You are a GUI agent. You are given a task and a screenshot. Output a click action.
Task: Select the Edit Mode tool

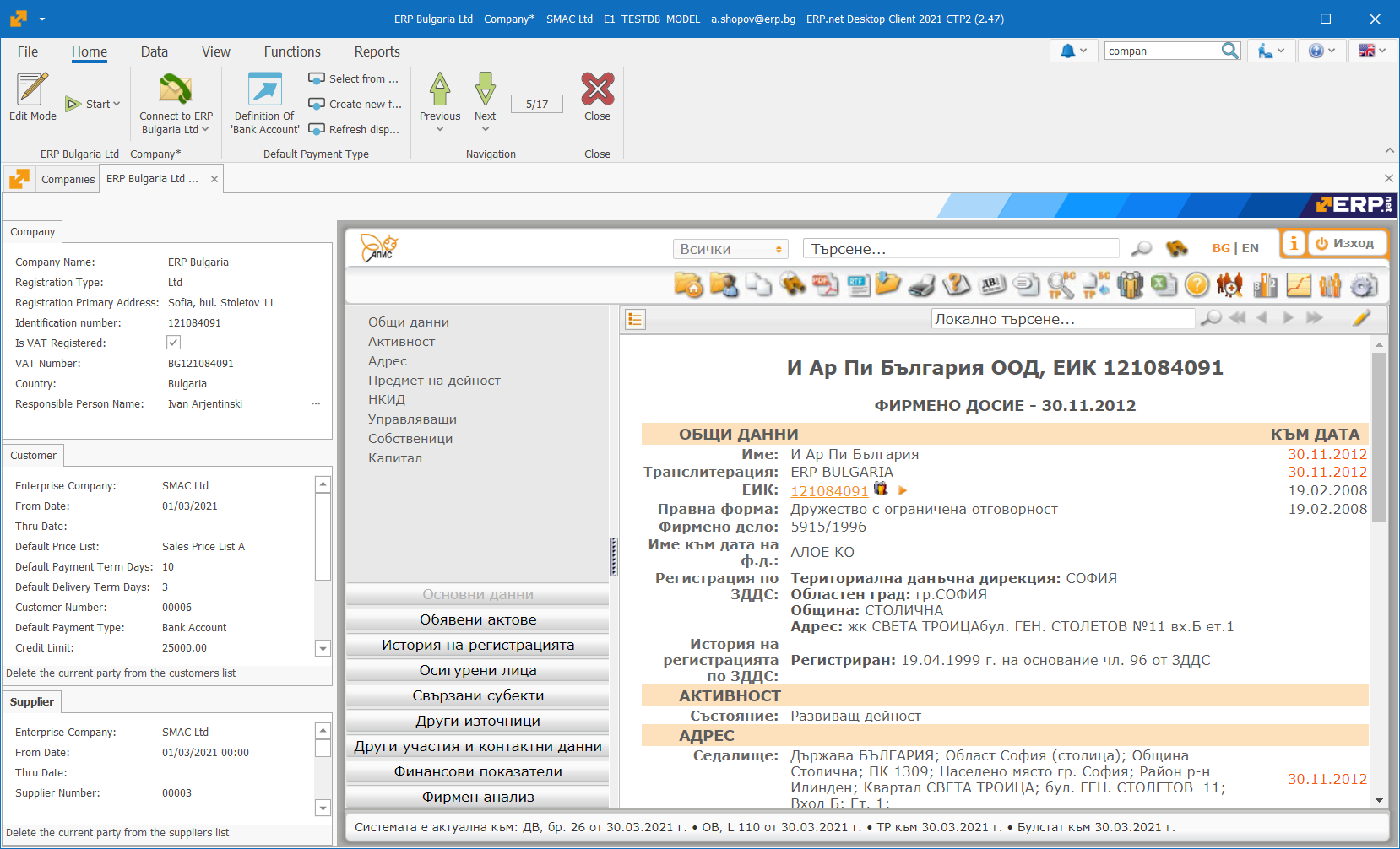[32, 95]
